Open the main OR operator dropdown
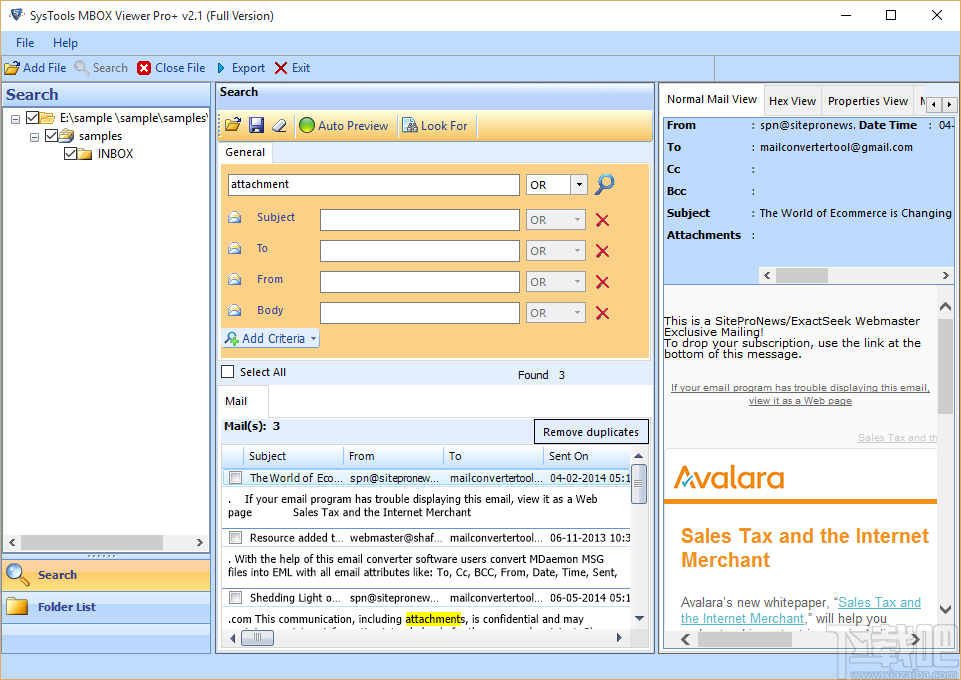The width and height of the screenshot is (961, 680). tap(579, 184)
